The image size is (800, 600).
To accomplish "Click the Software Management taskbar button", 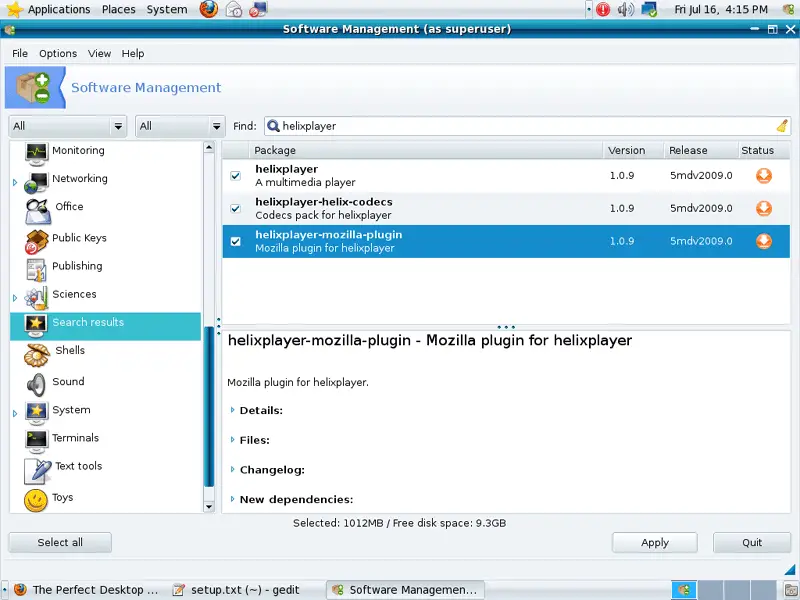I will (x=405, y=590).
